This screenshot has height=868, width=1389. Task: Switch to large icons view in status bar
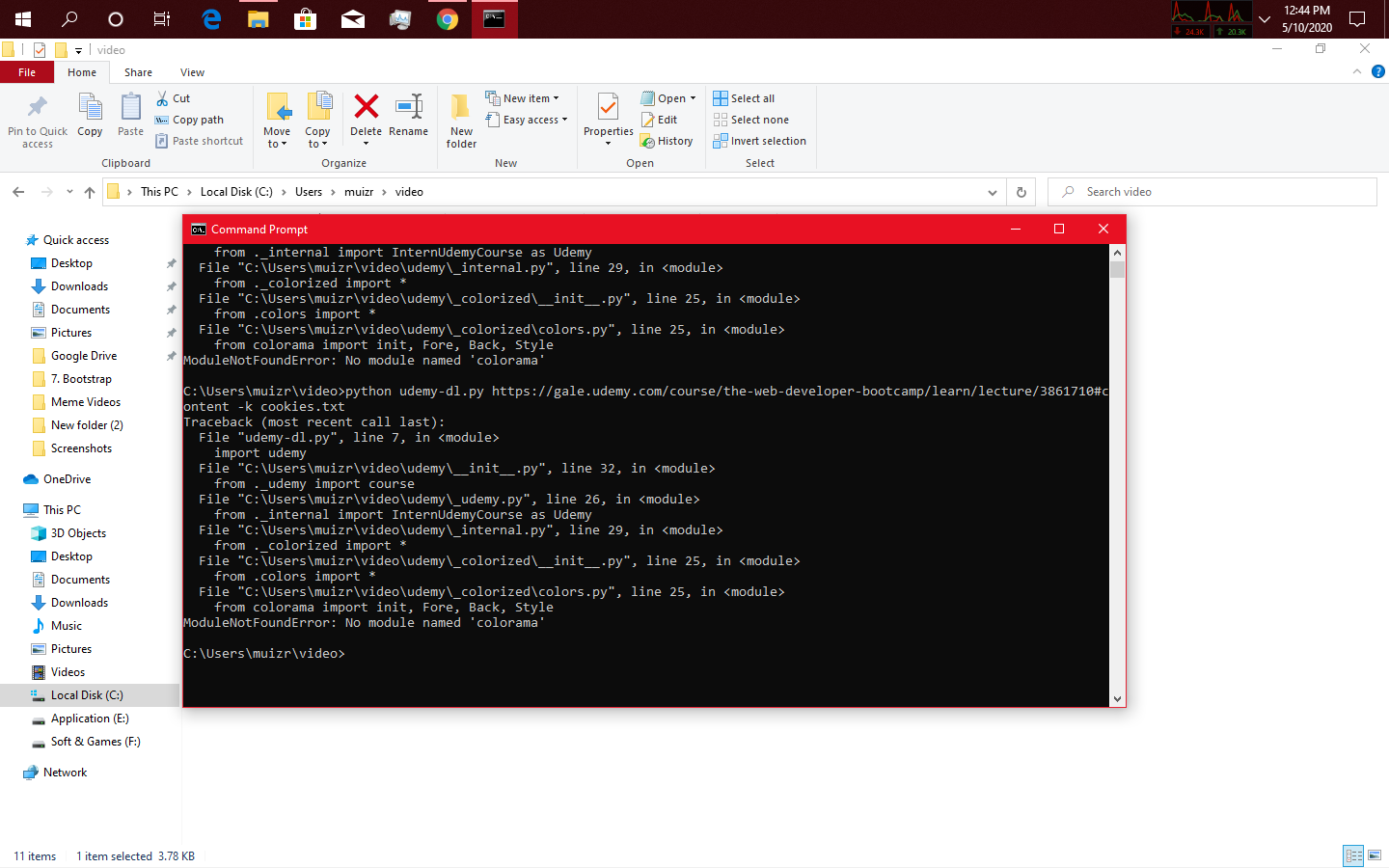(x=1375, y=855)
